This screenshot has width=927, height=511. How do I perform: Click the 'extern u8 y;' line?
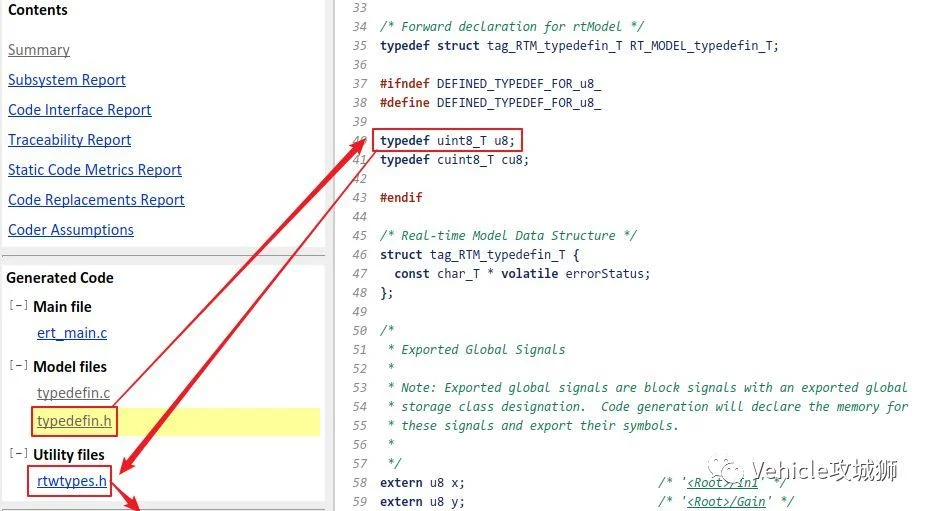click(x=423, y=502)
